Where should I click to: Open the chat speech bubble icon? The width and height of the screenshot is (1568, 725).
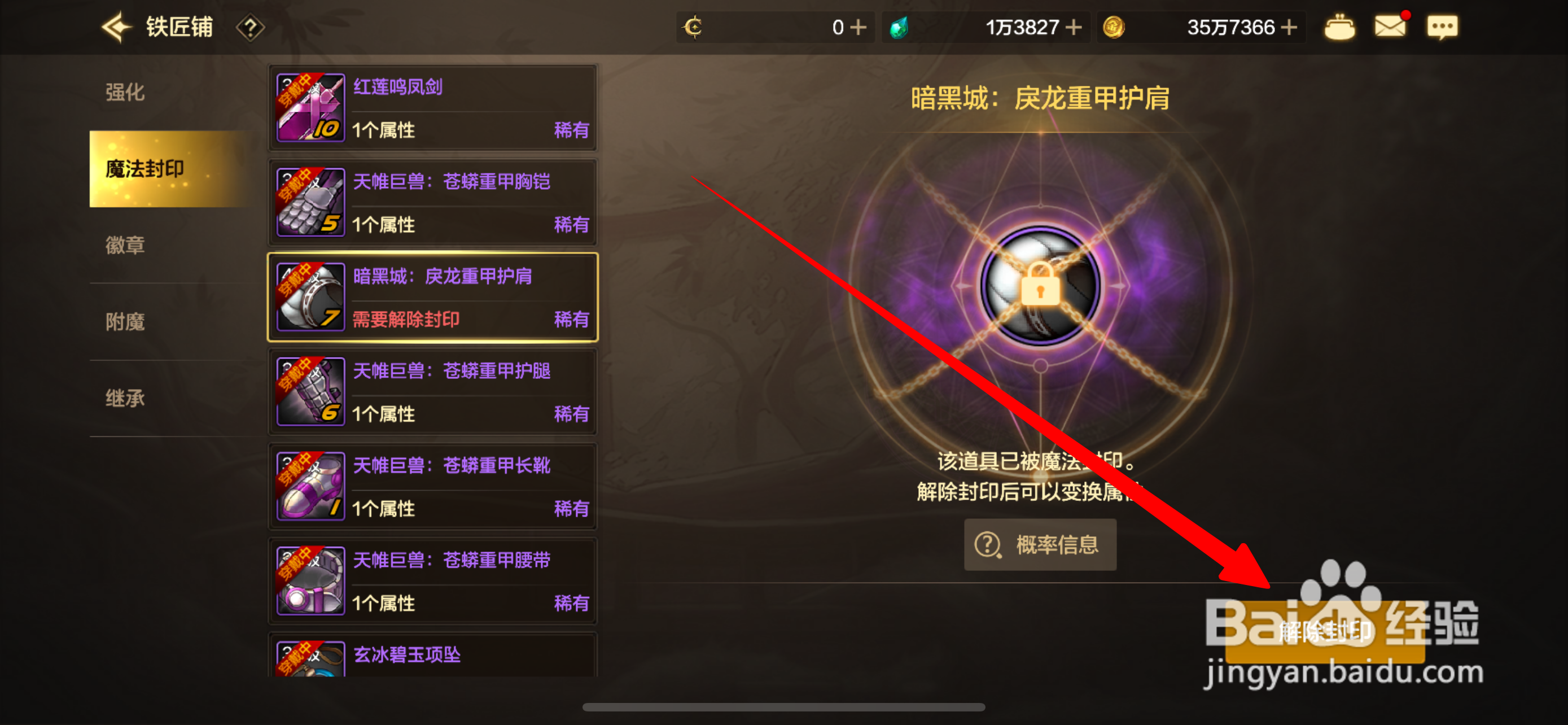point(1442,28)
